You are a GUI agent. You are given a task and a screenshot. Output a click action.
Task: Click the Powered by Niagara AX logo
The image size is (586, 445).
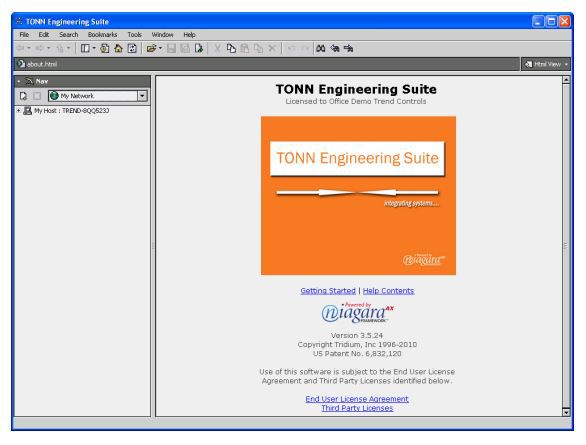(358, 313)
